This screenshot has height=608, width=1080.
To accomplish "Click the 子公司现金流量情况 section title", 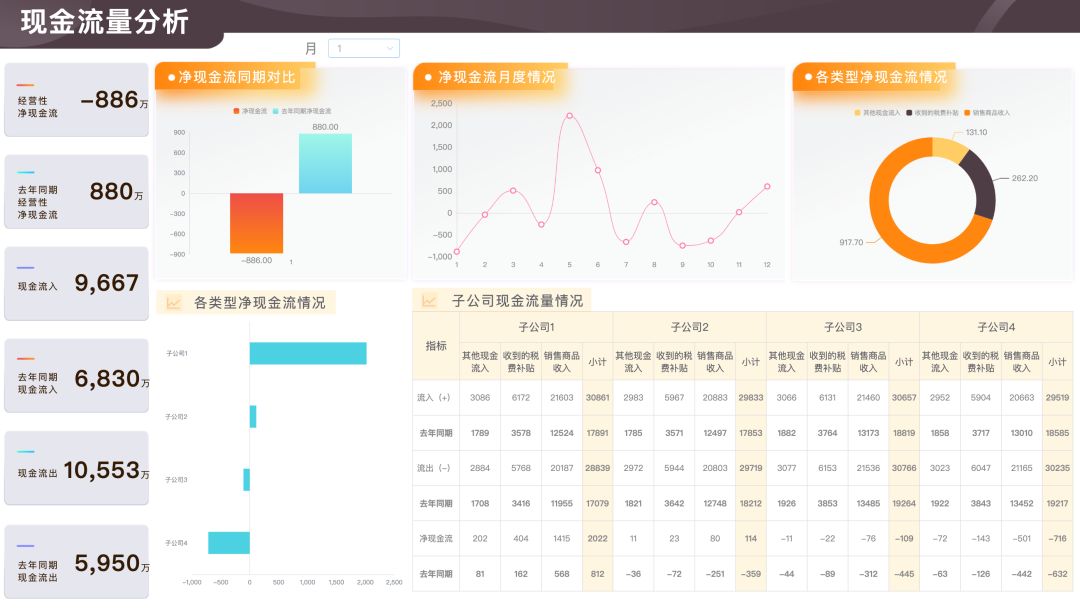I will 517,301.
